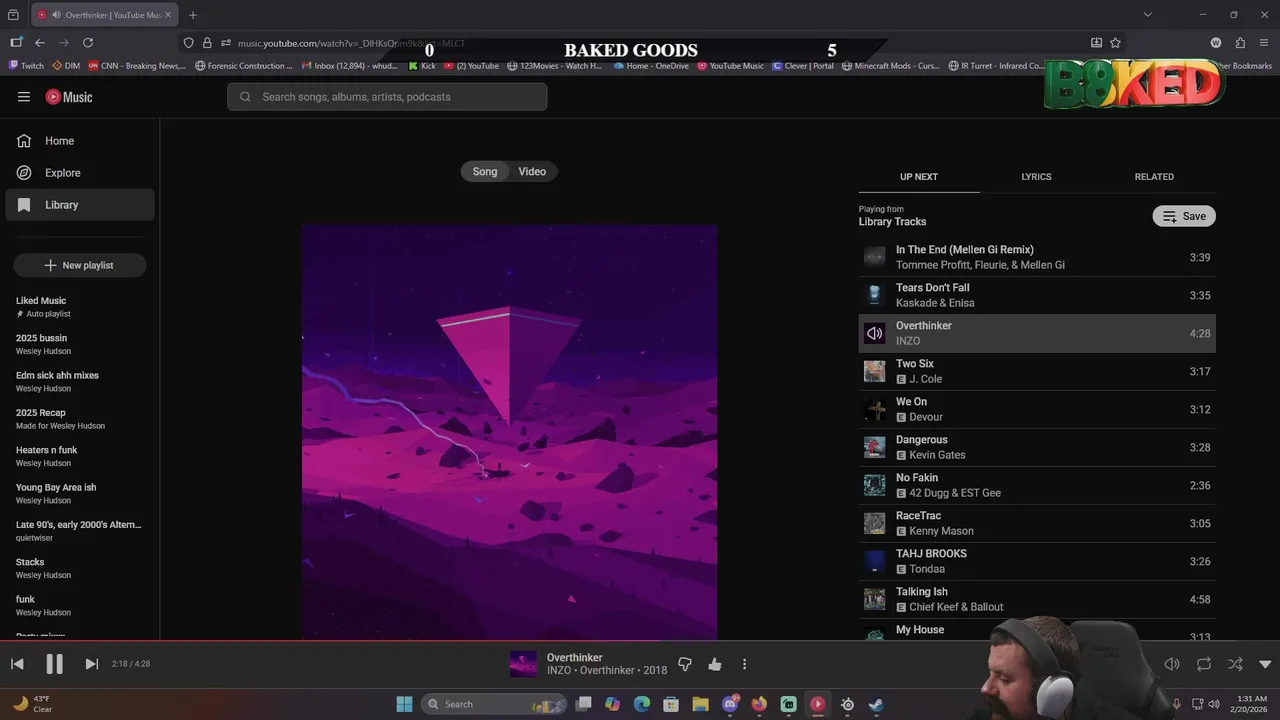The height and width of the screenshot is (720, 1280).
Task: Skip to the next track
Action: pos(91,664)
